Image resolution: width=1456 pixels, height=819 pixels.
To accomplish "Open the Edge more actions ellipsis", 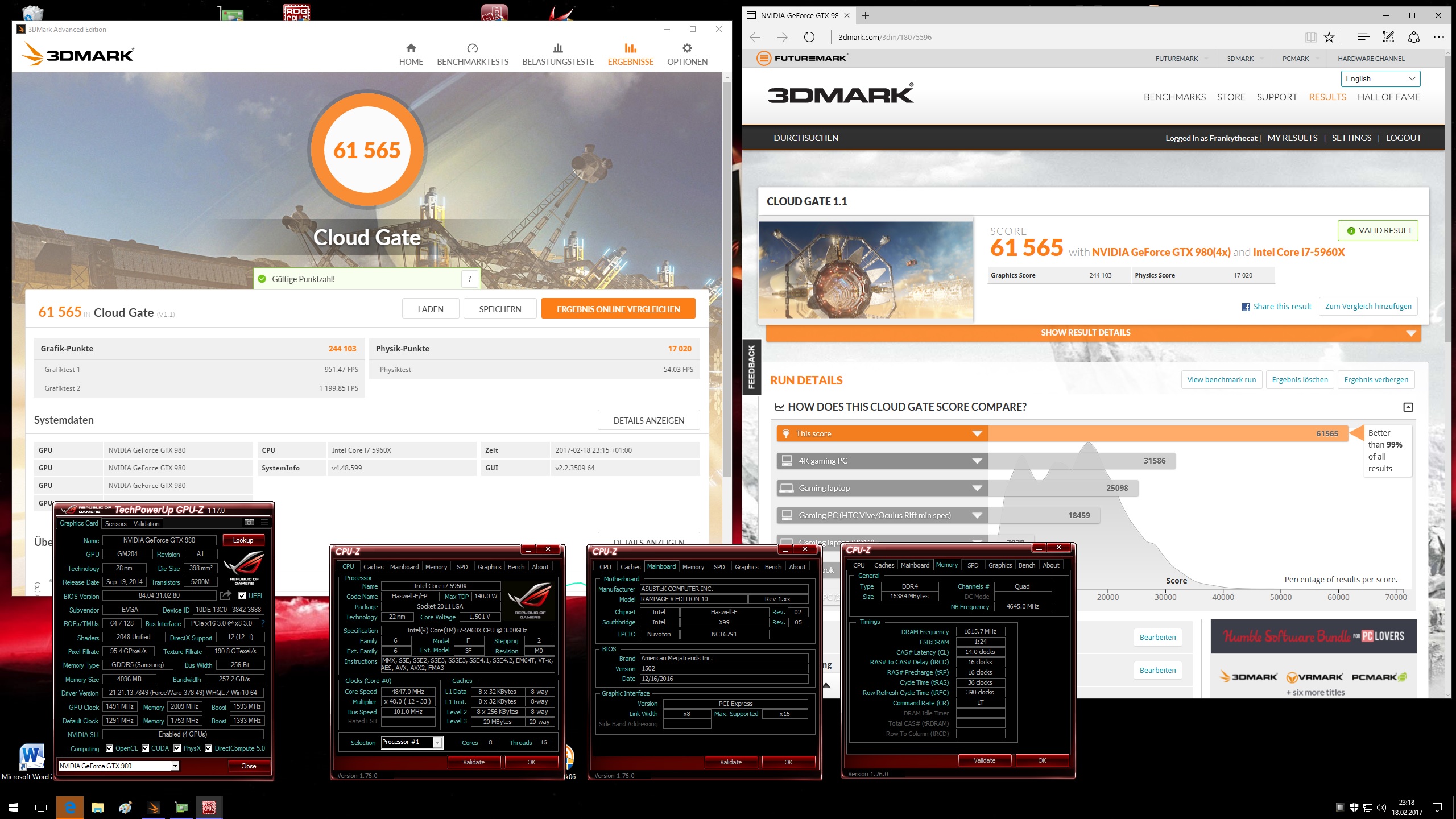I will (x=1439, y=38).
